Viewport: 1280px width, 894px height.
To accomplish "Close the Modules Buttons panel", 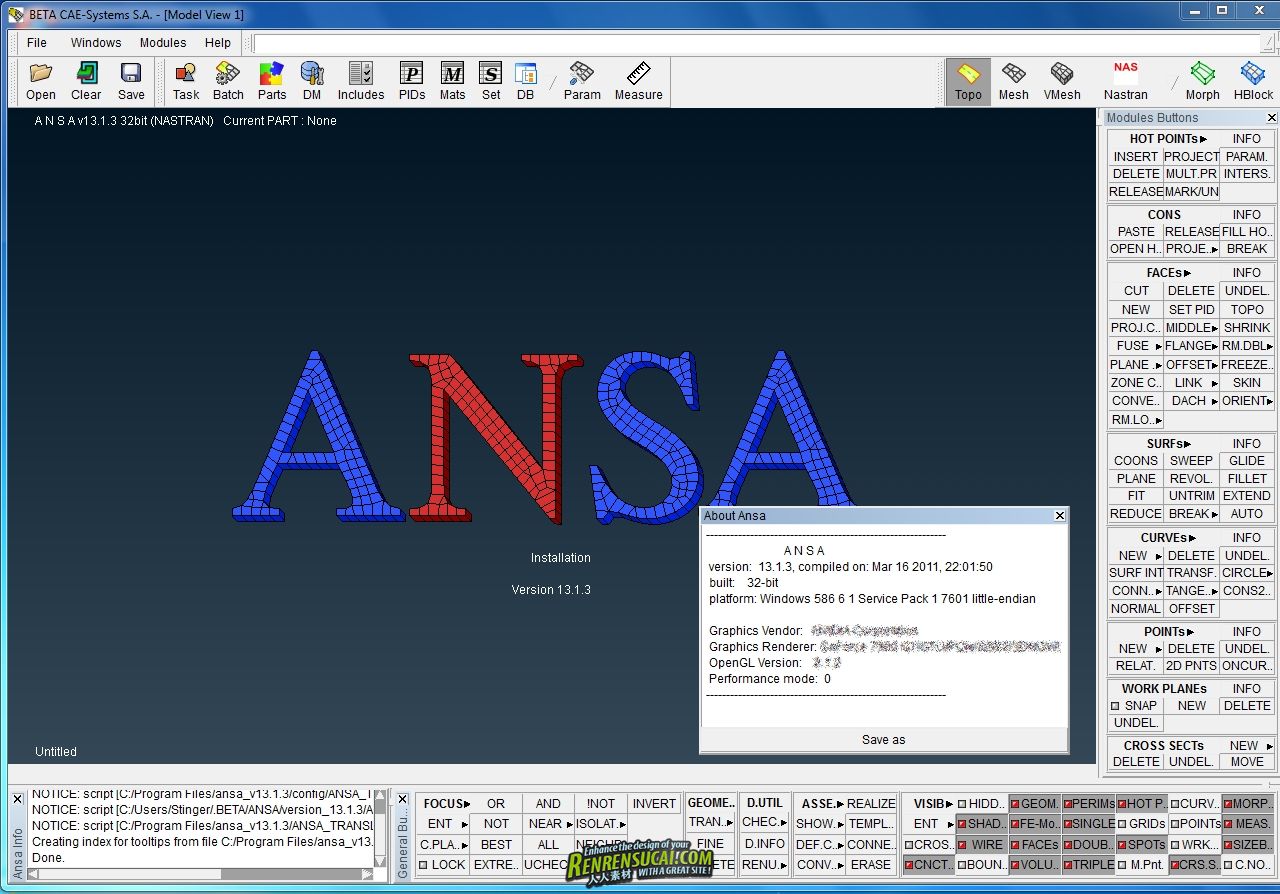I will point(1272,118).
